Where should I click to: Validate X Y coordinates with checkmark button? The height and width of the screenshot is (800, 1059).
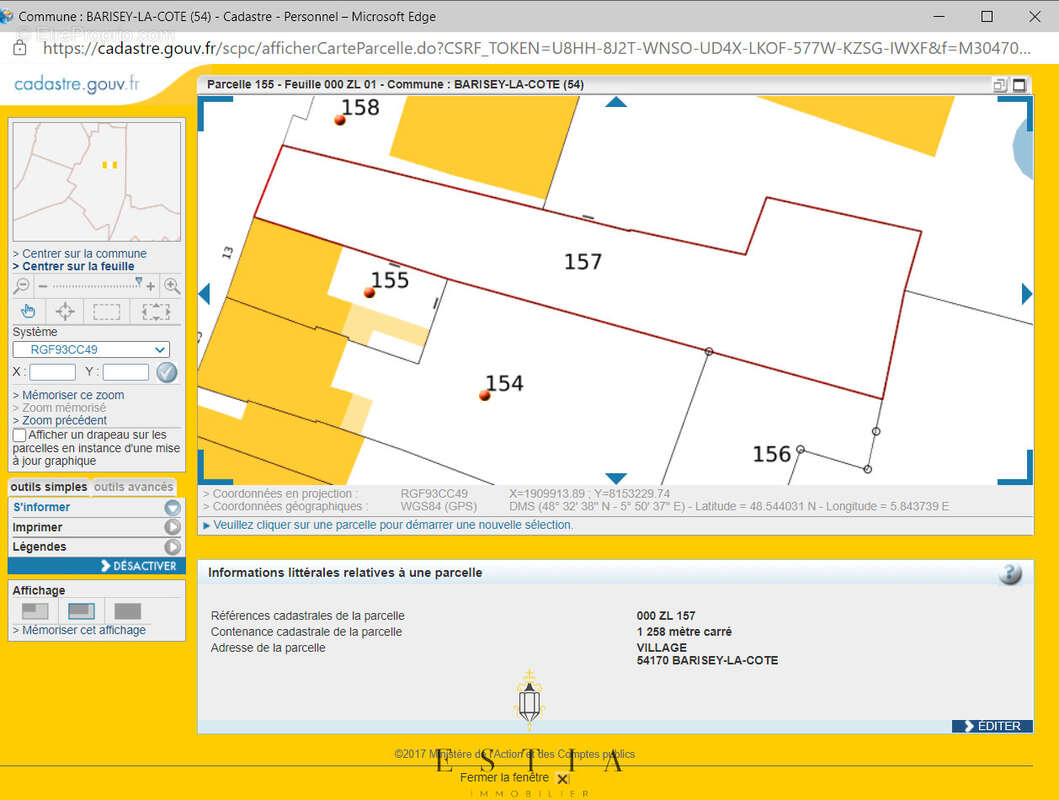point(166,372)
